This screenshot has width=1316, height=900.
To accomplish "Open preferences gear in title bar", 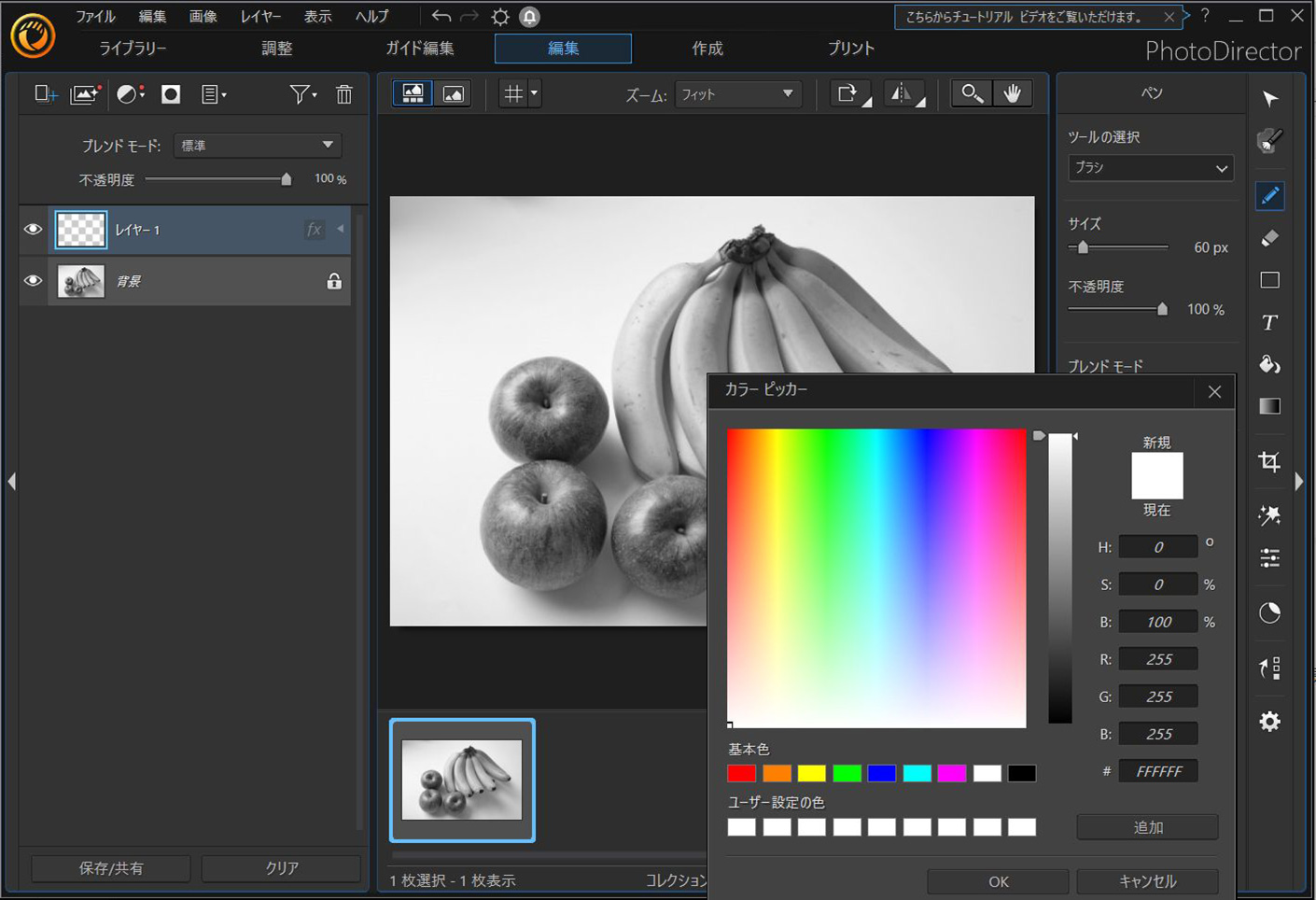I will (500, 17).
